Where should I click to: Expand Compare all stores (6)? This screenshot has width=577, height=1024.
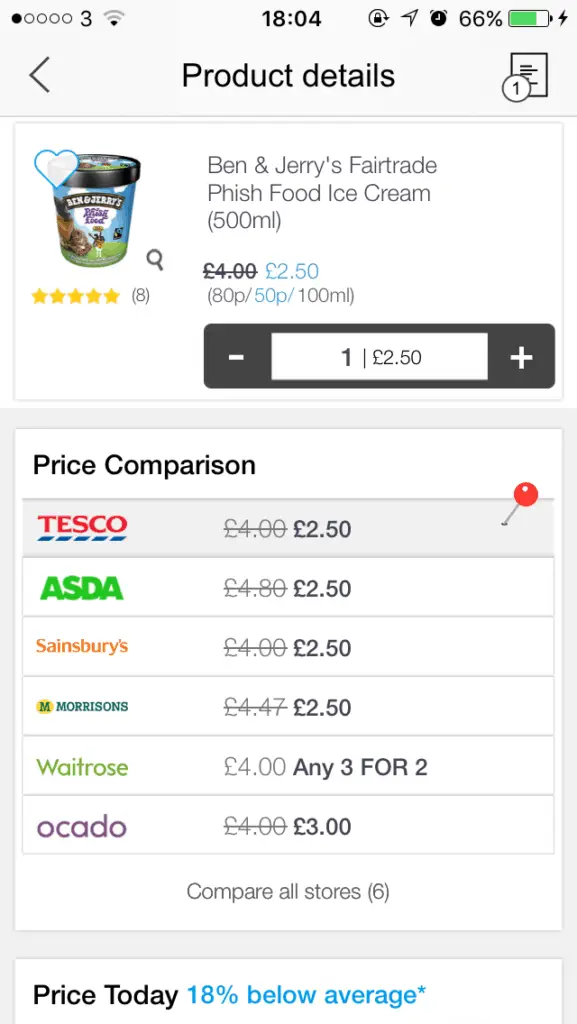coord(288,891)
